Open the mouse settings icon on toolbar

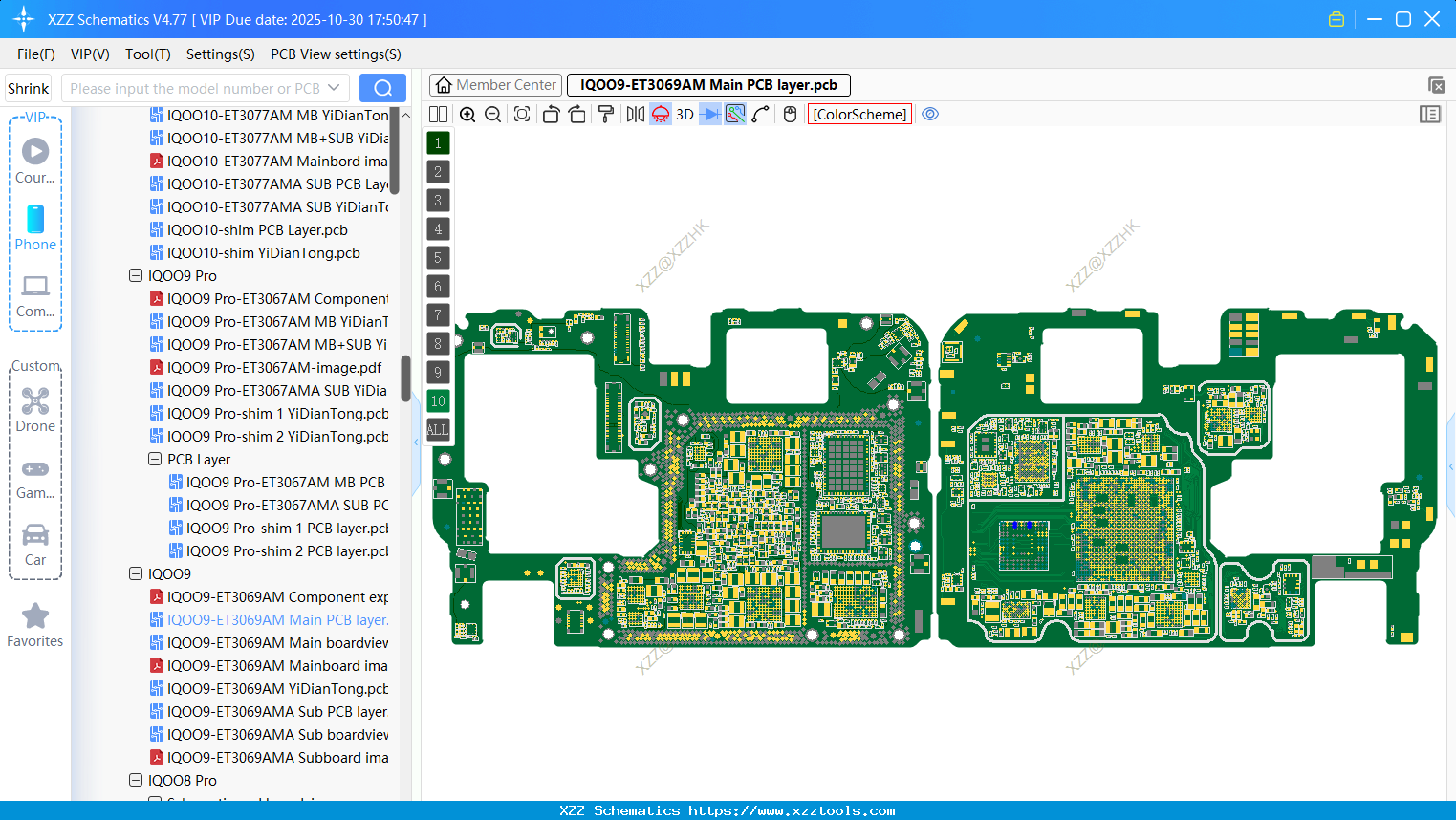[x=789, y=114]
